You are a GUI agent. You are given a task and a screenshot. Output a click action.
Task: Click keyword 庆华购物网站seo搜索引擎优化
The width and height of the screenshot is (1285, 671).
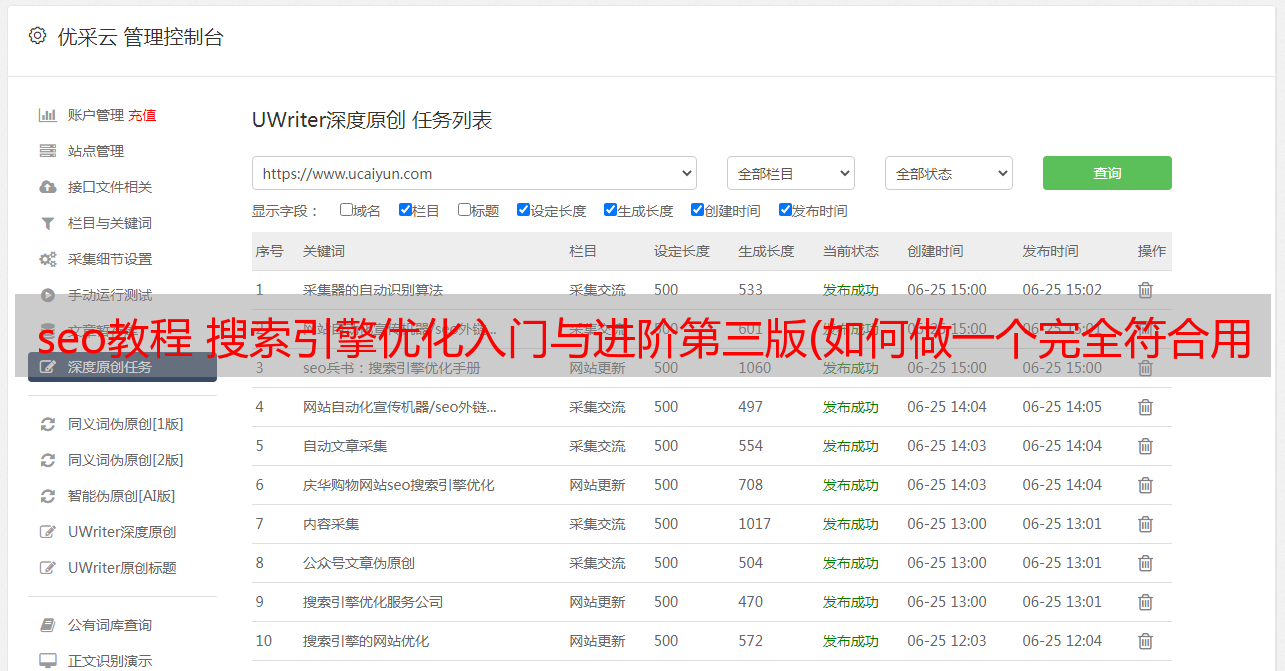point(399,485)
